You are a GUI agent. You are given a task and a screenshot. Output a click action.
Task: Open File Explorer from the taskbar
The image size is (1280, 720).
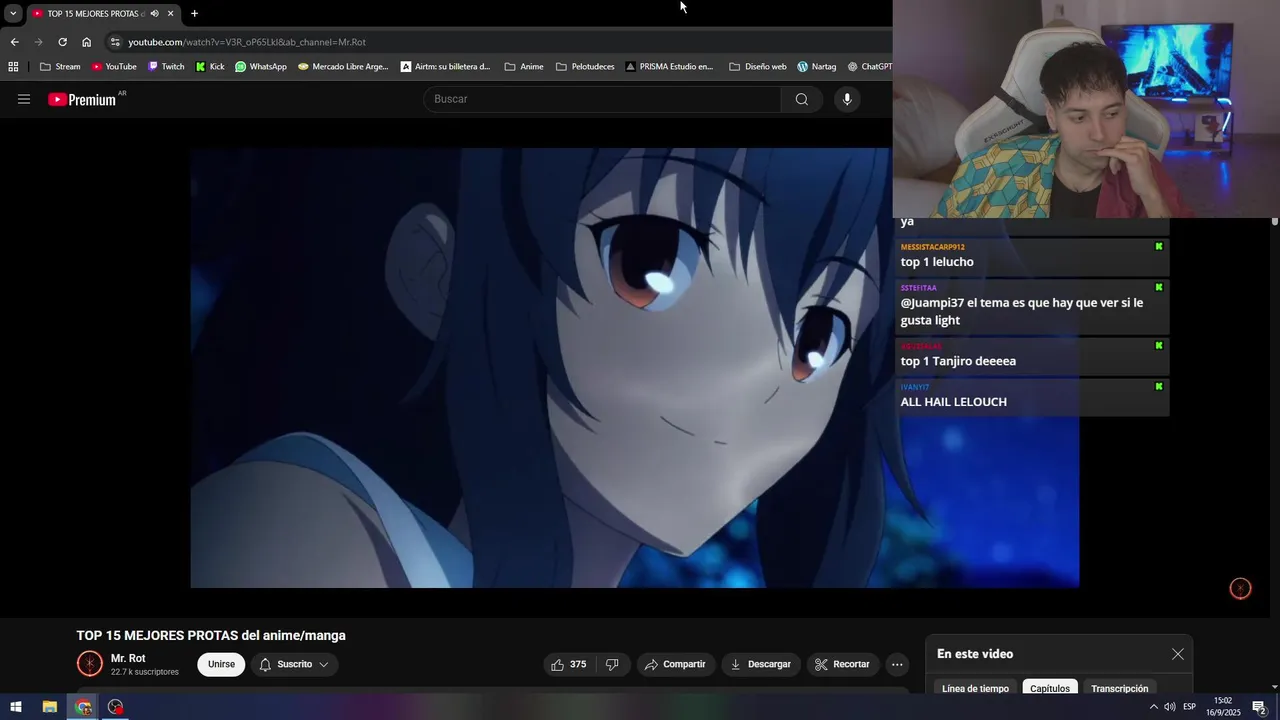(x=49, y=707)
